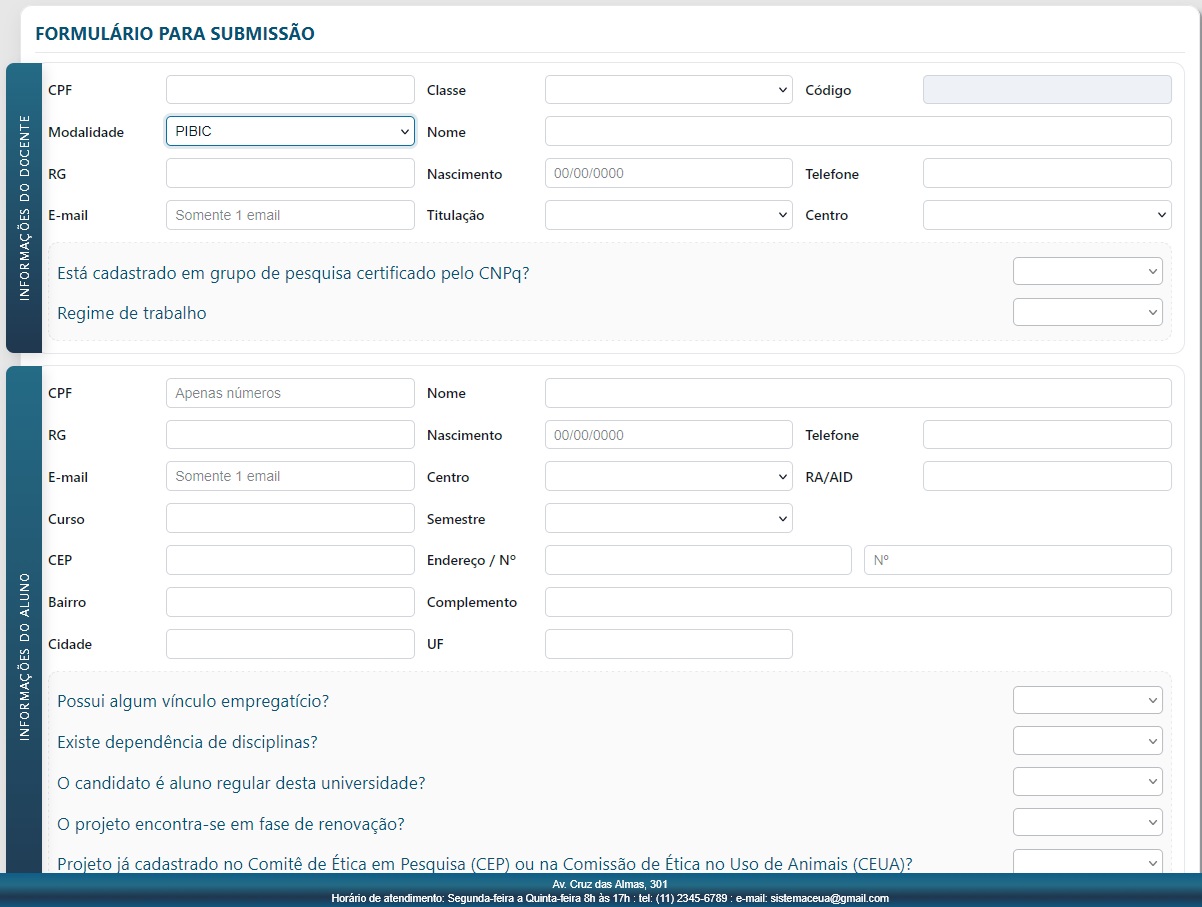This screenshot has height=907, width=1202.
Task: Open the Modalidade dropdown showing PIBIC
Action: click(290, 131)
